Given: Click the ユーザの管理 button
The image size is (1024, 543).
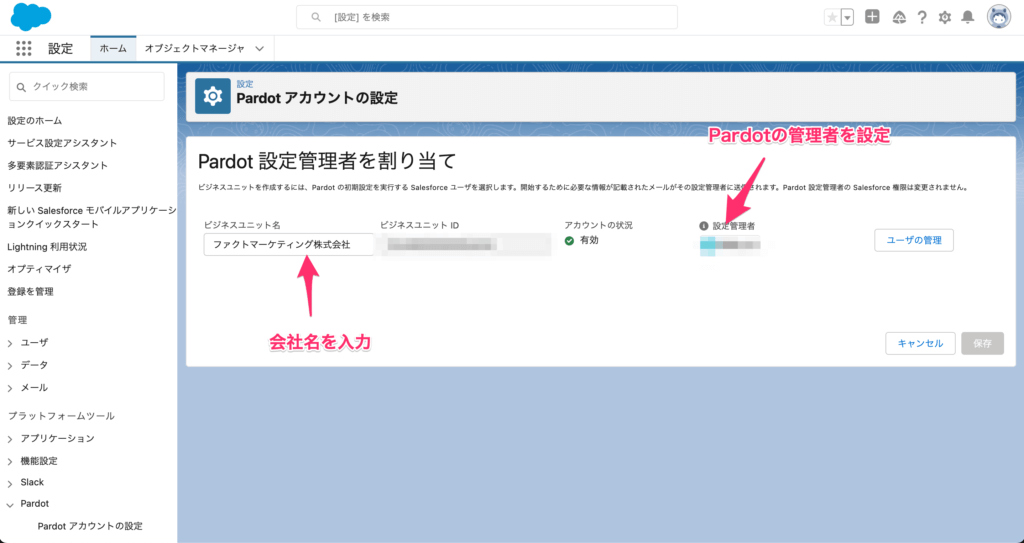Looking at the screenshot, I should (x=913, y=241).
